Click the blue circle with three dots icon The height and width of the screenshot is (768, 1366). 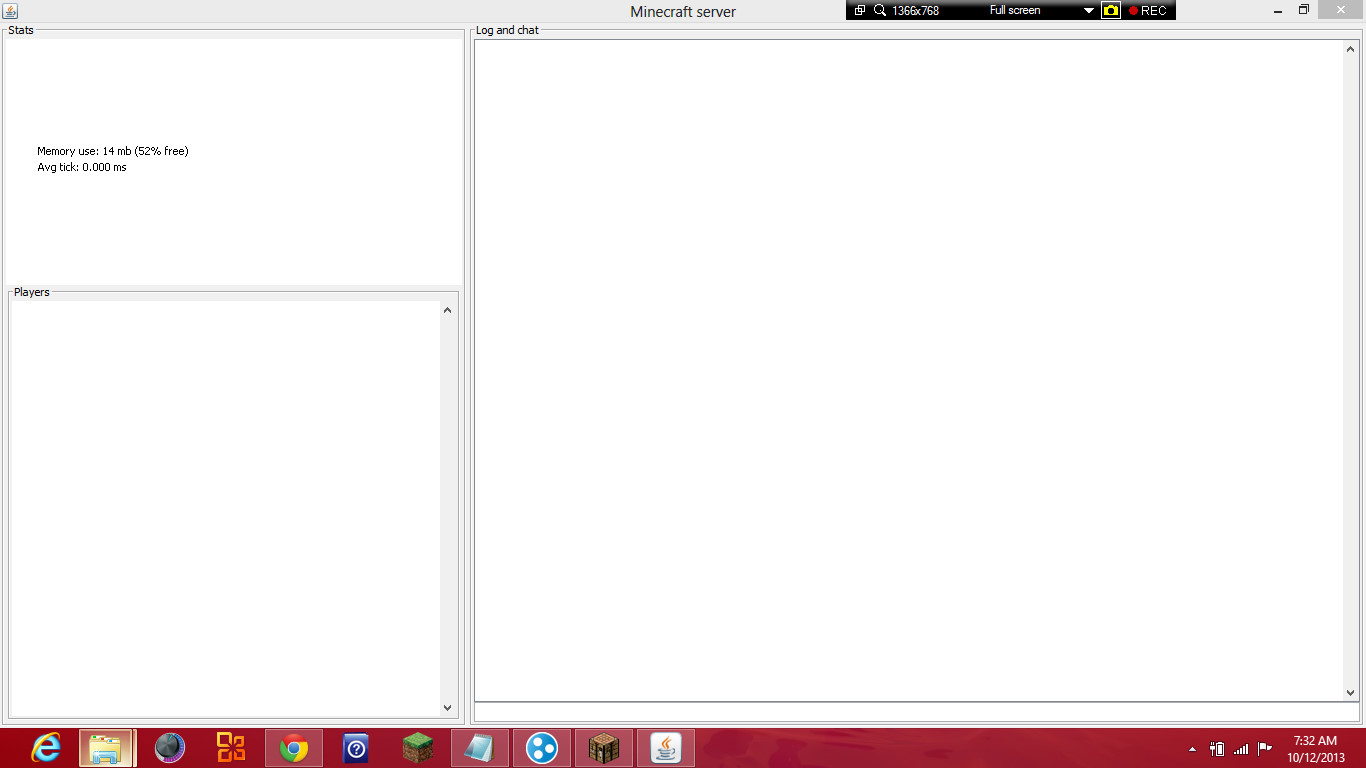point(542,748)
